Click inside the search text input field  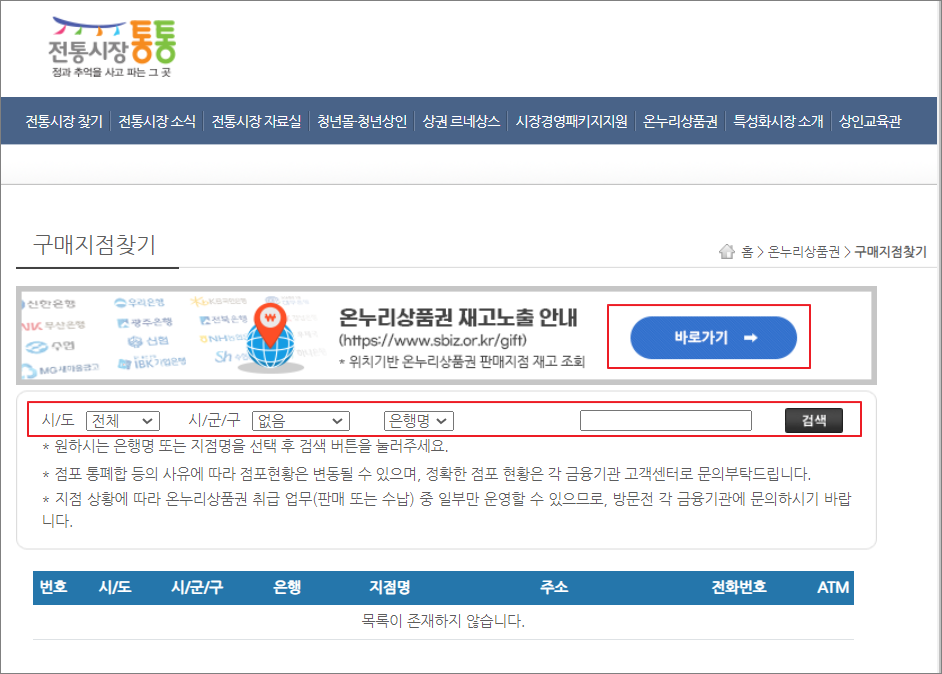(666, 420)
